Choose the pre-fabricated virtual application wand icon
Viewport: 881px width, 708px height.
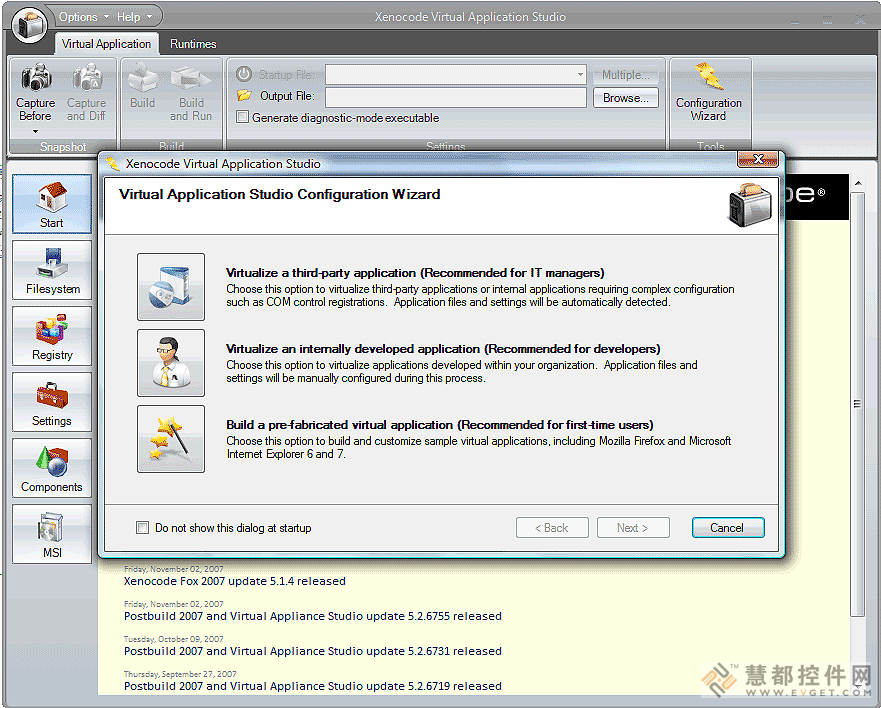click(171, 439)
